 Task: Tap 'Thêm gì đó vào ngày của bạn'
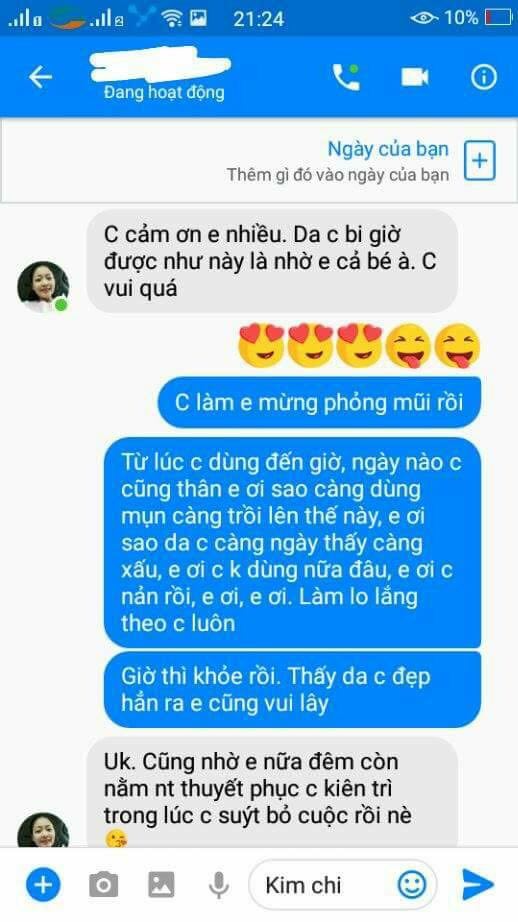[338, 175]
